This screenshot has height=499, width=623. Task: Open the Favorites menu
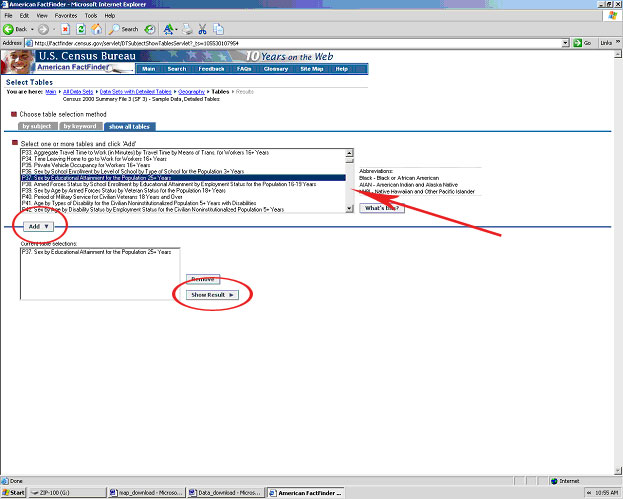(x=66, y=15)
